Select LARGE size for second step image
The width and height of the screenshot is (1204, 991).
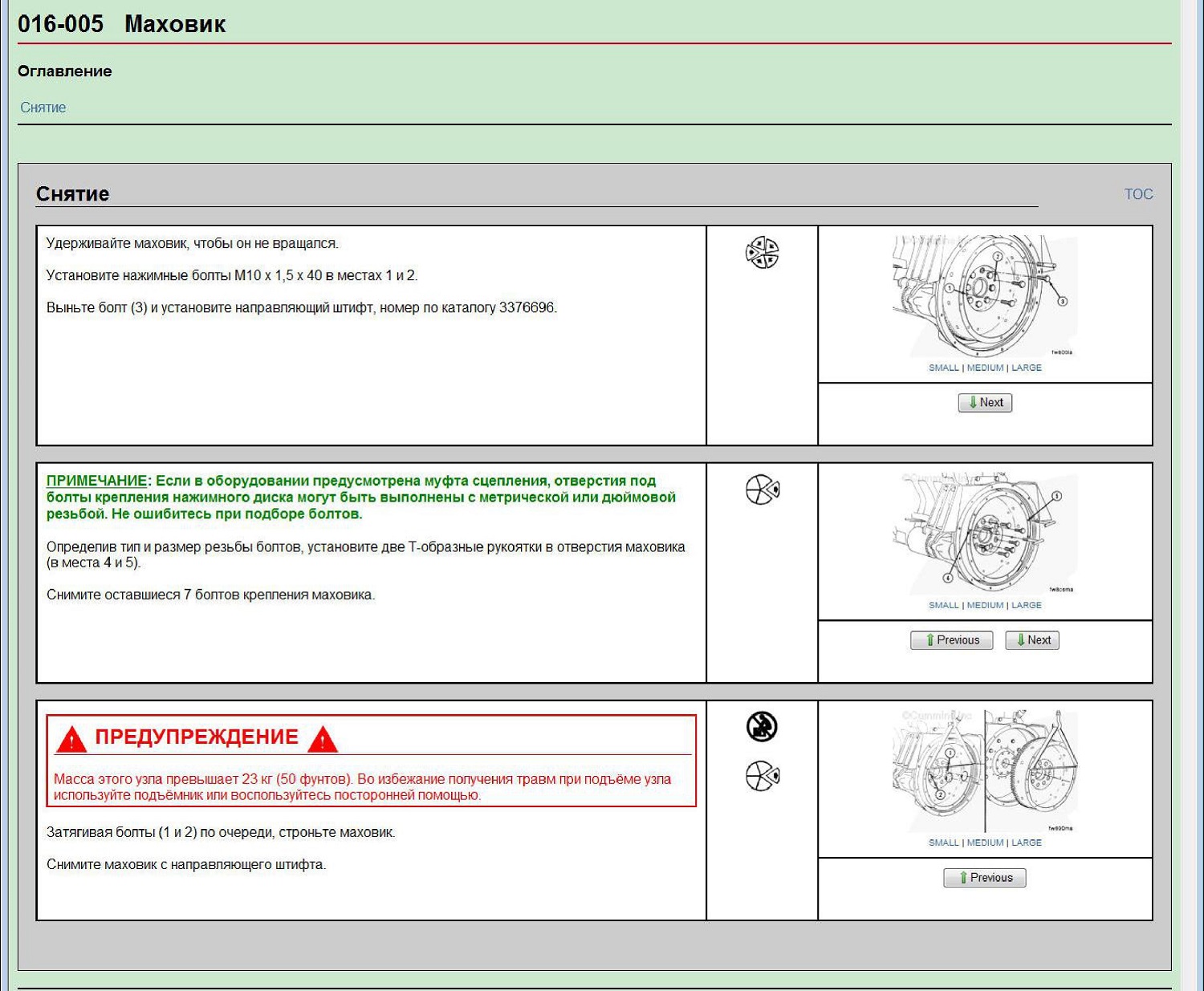pyautogui.click(x=1027, y=605)
